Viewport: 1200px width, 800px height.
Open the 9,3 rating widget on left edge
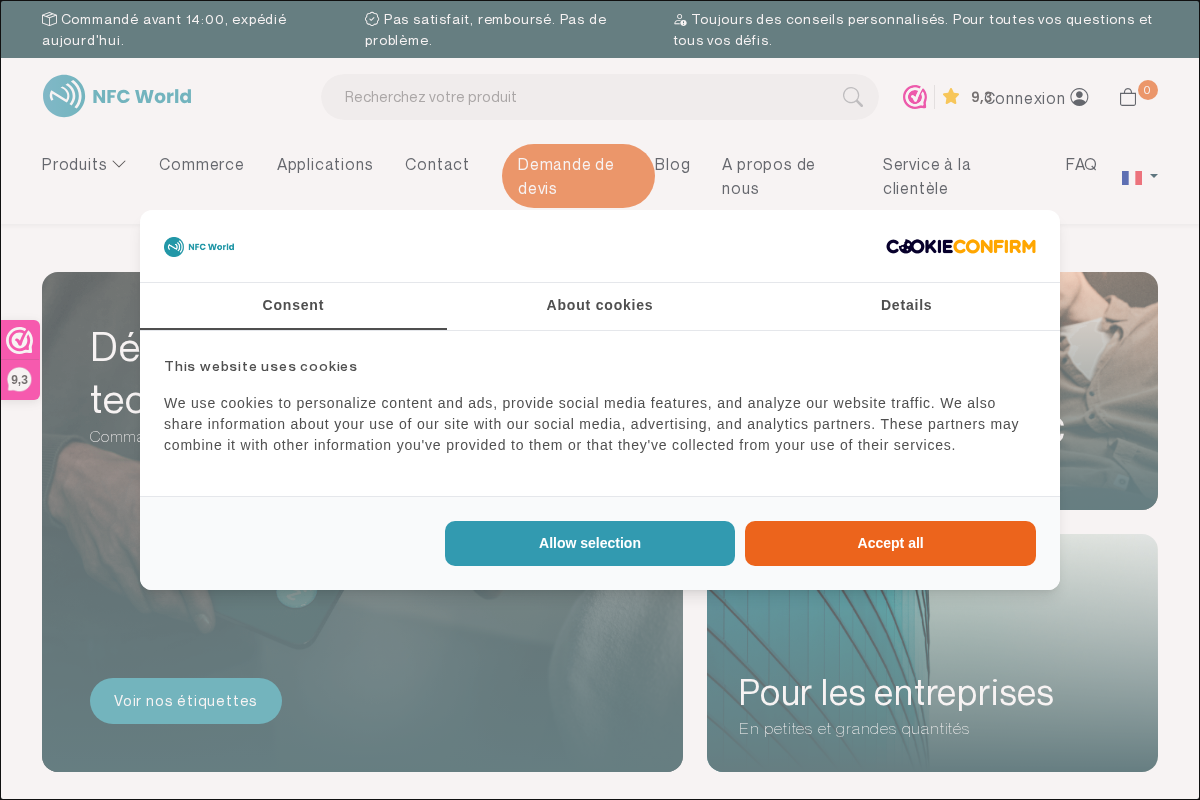coord(20,358)
